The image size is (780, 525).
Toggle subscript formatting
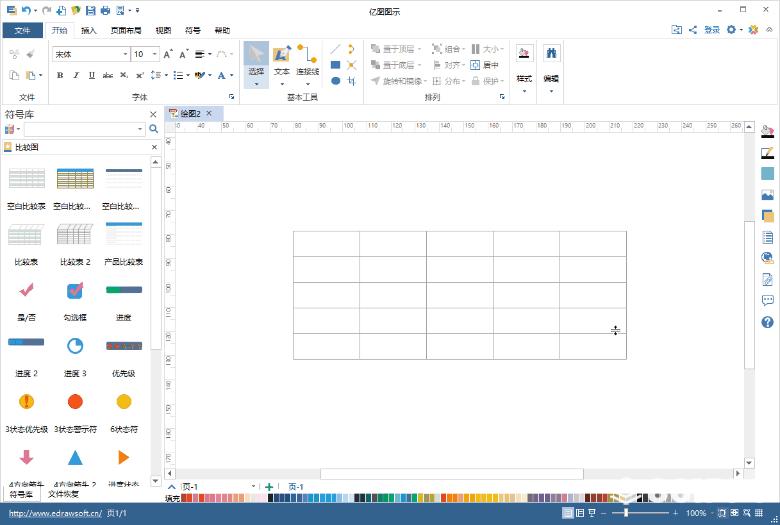coord(124,75)
